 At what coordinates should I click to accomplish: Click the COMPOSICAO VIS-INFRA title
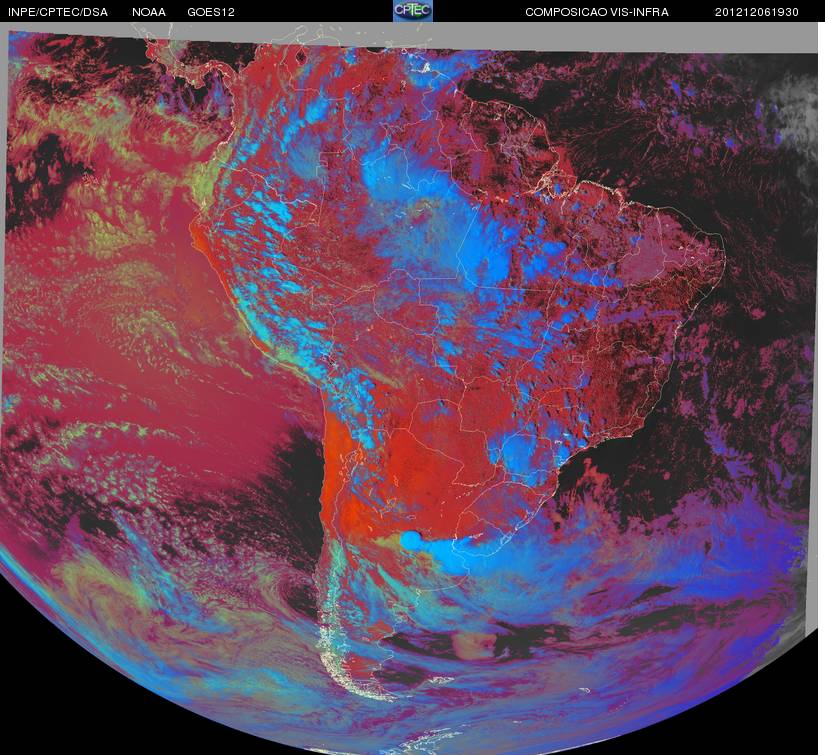(597, 12)
